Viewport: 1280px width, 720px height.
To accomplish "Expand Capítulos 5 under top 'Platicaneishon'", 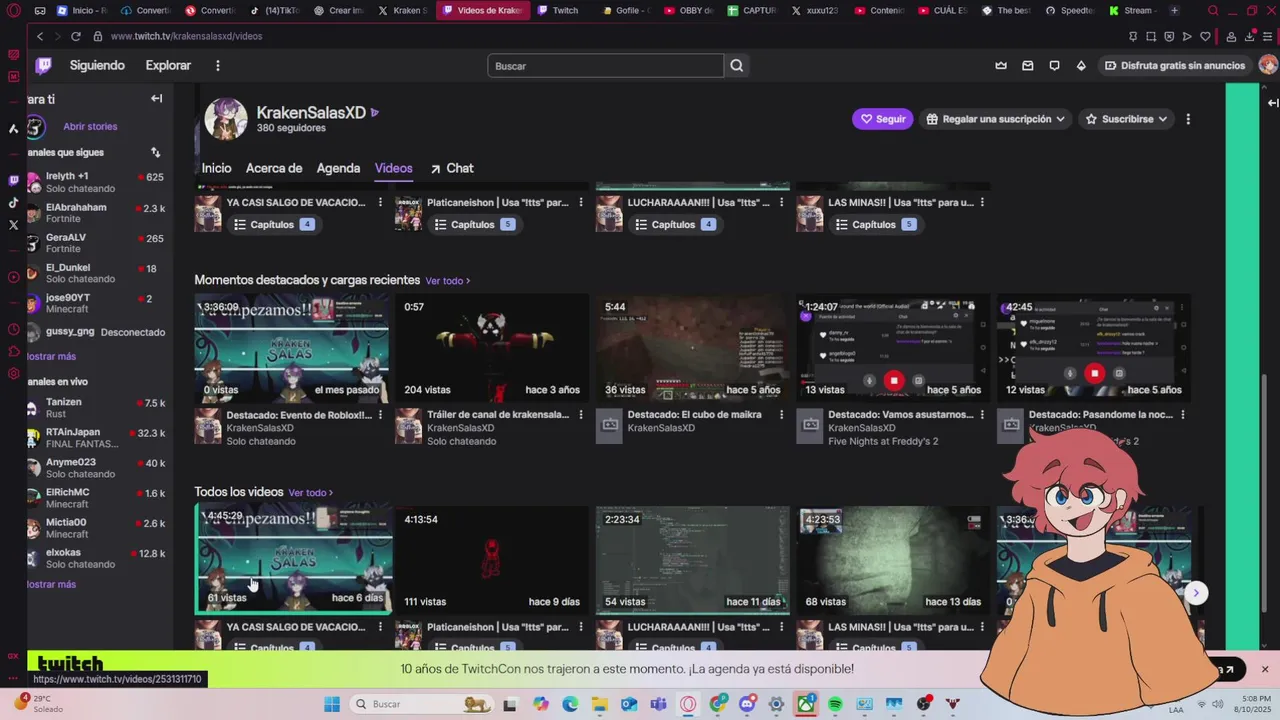I will tap(473, 224).
